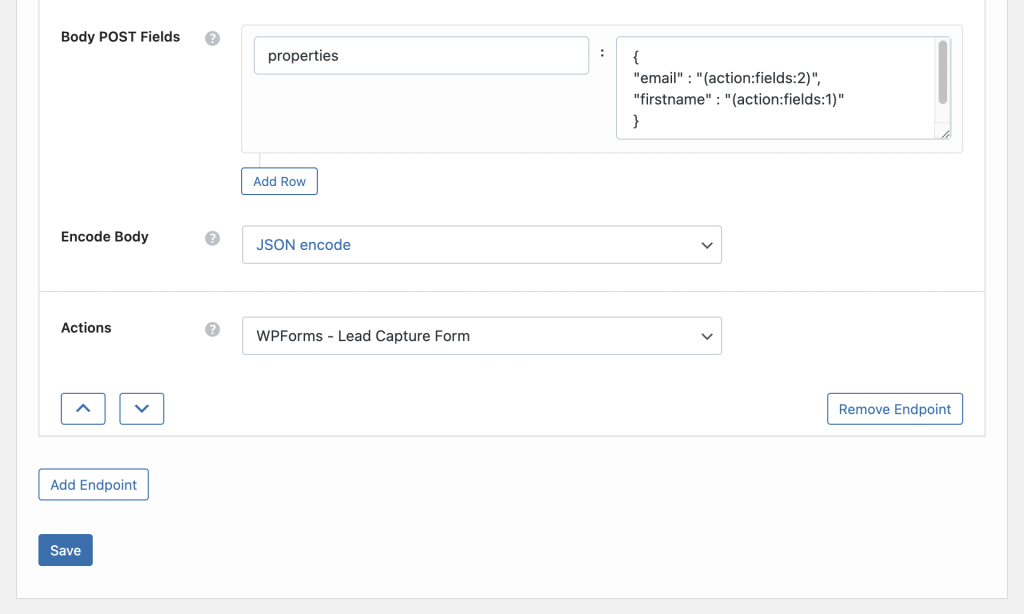Move the endpoint up using the up arrow
1024x614 pixels.
coord(83,408)
